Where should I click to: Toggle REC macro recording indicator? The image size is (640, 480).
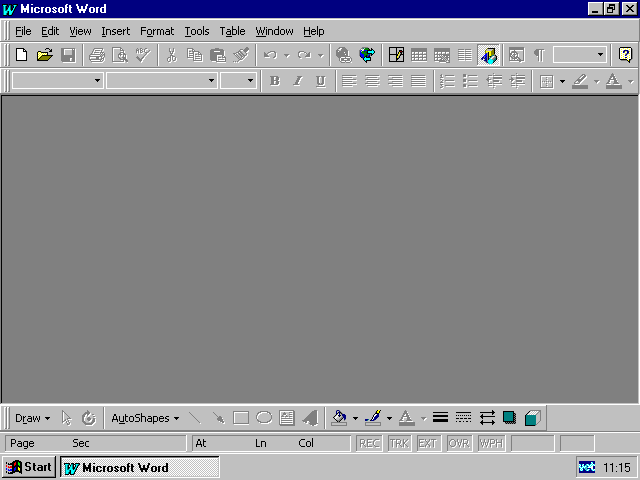[369, 443]
